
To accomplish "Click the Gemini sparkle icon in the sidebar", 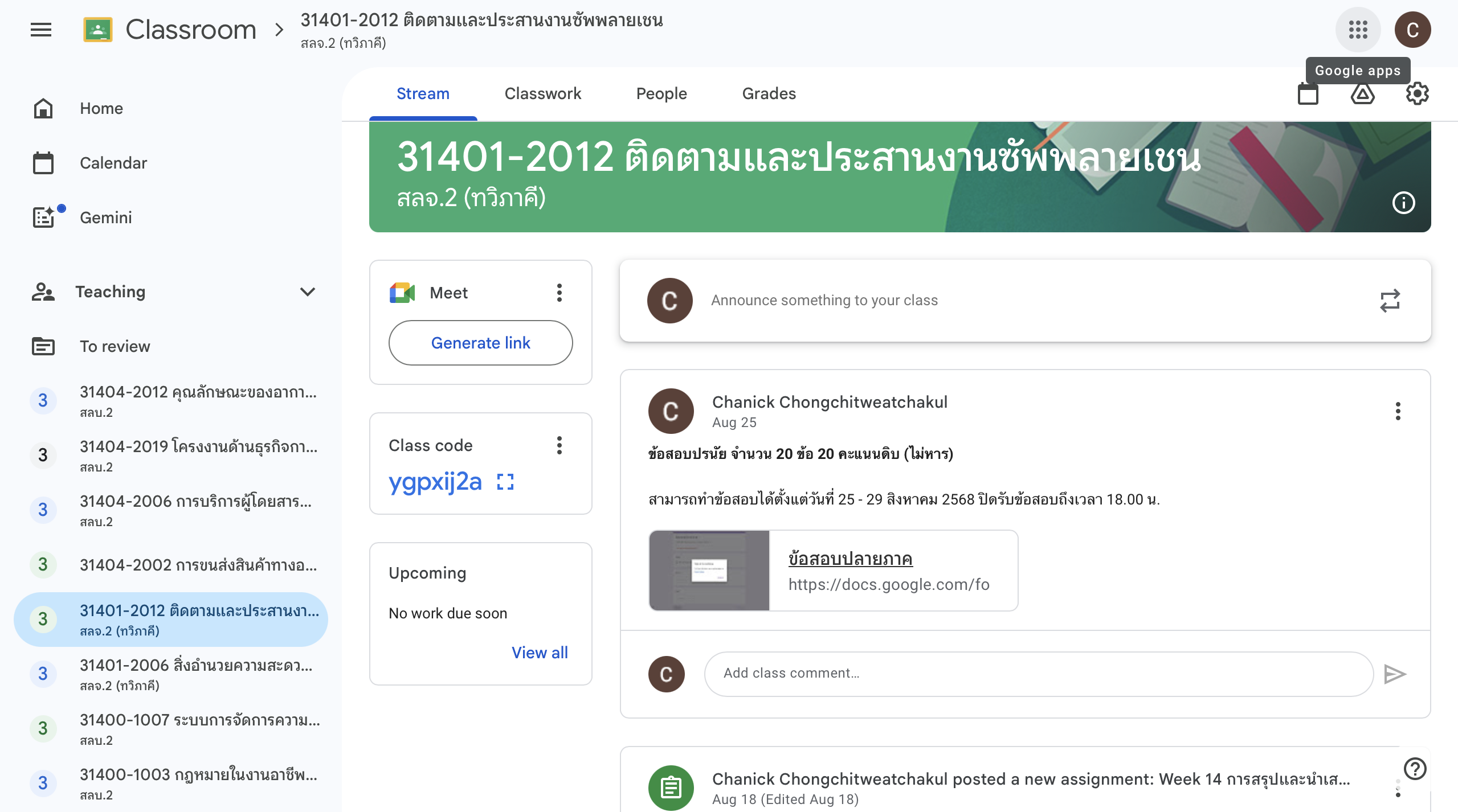I will click(x=44, y=217).
